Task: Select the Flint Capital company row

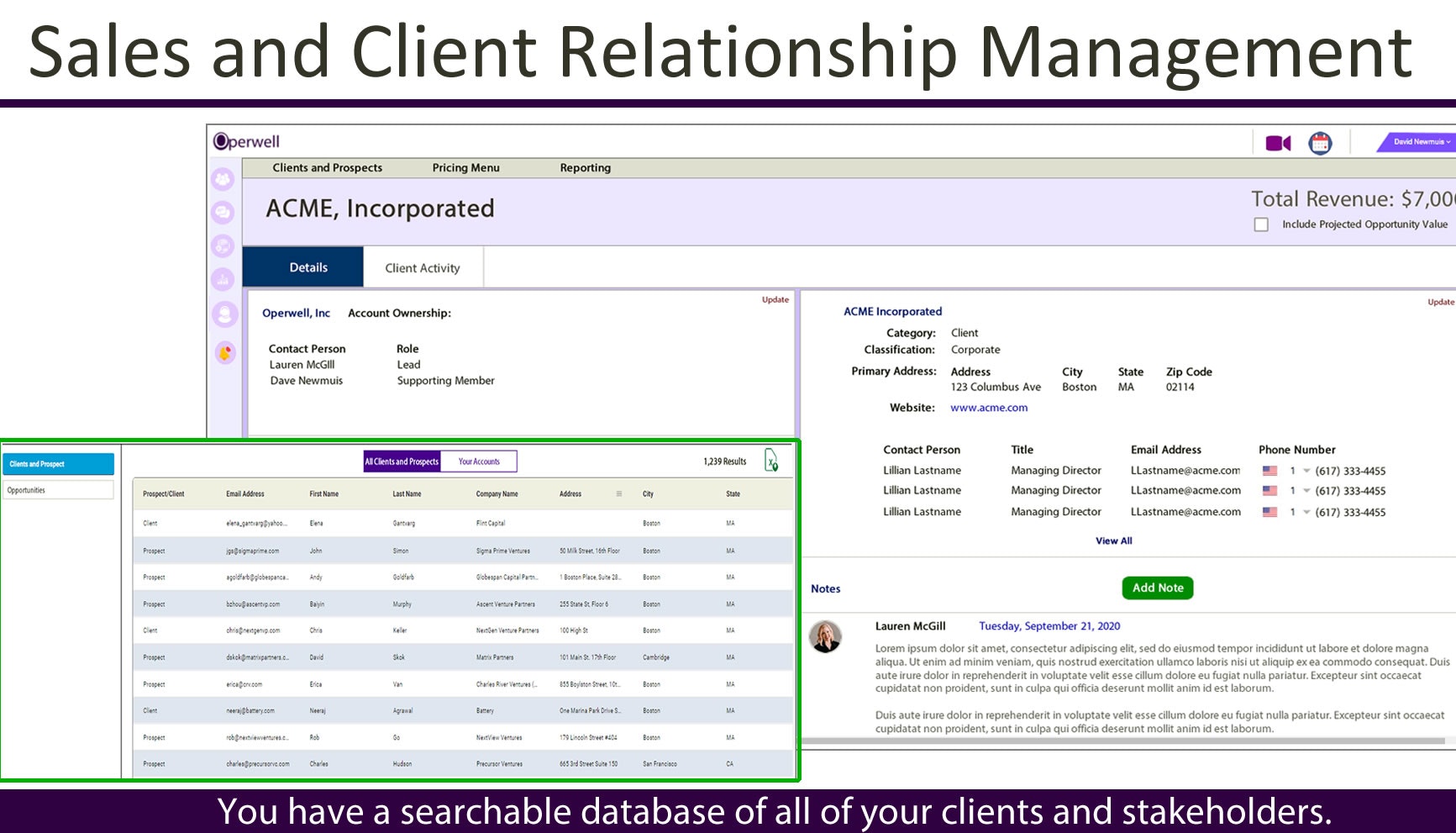Action: coord(463,523)
